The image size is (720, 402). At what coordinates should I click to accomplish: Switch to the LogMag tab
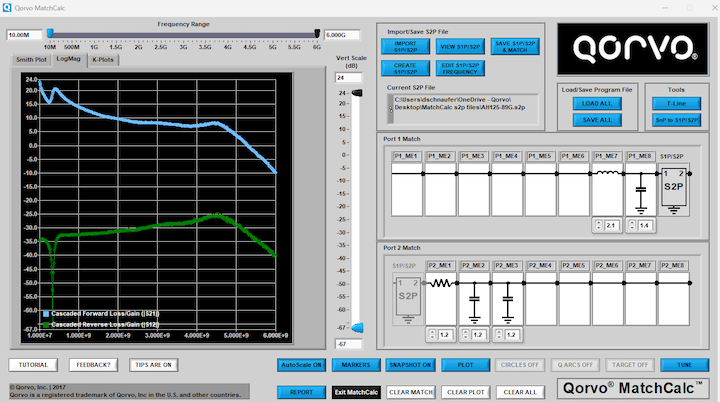(x=68, y=59)
